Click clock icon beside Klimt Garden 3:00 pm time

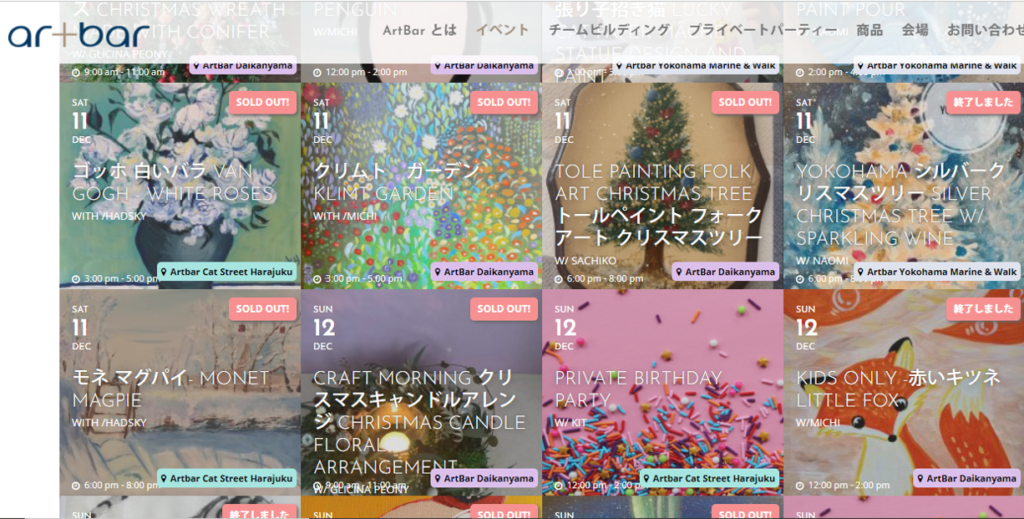317,279
